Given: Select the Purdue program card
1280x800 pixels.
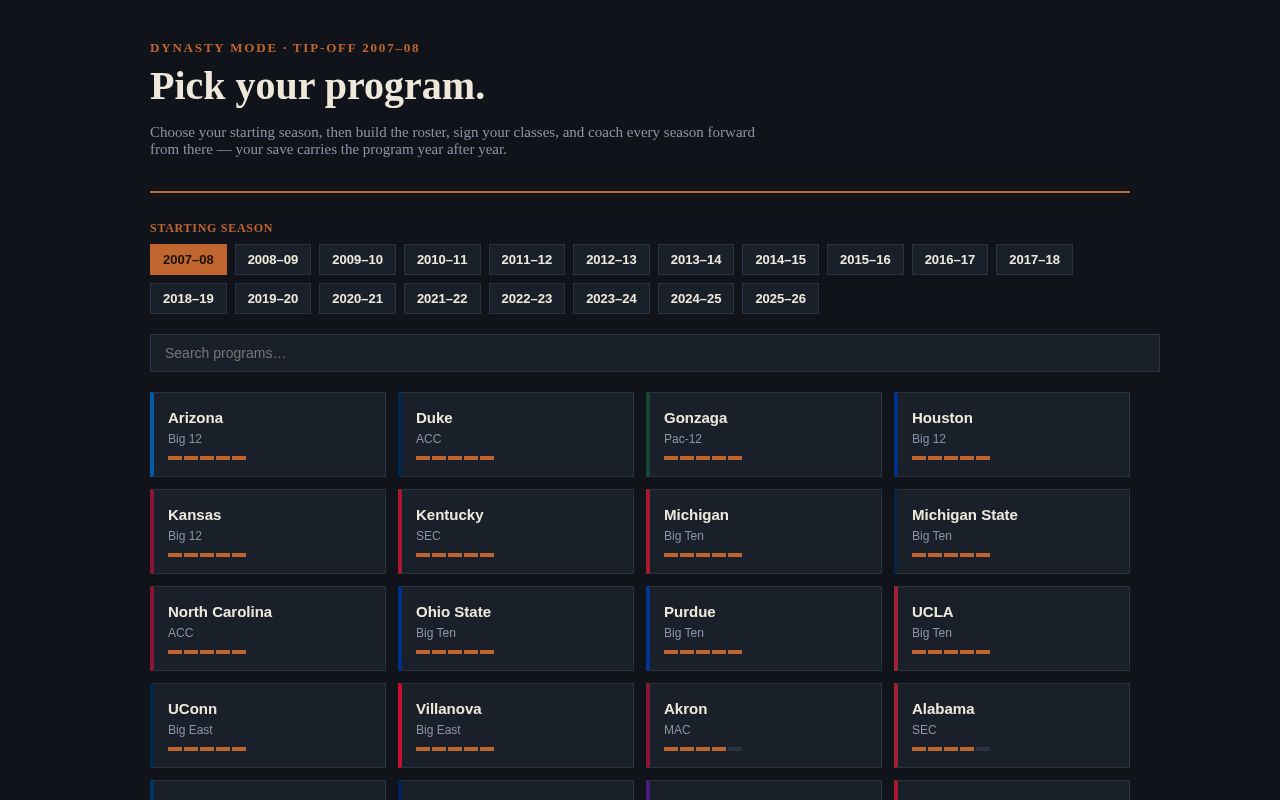Looking at the screenshot, I should tap(764, 628).
